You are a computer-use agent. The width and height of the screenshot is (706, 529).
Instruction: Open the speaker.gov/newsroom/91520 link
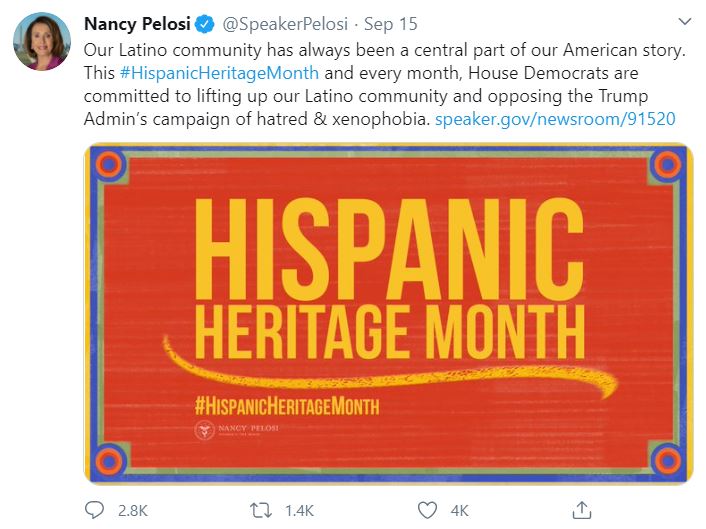pos(555,119)
